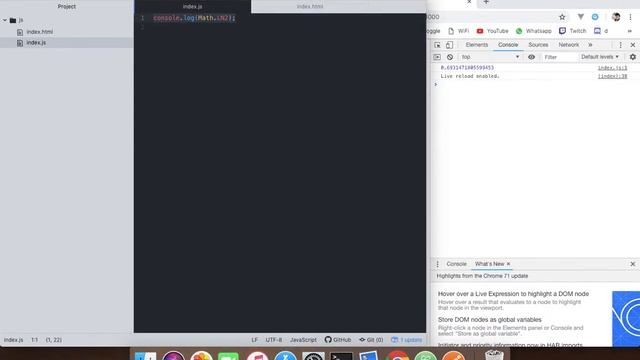This screenshot has height=360, width=640.
Task: Open the Chrome three-dot menu
Action: coord(631,17)
